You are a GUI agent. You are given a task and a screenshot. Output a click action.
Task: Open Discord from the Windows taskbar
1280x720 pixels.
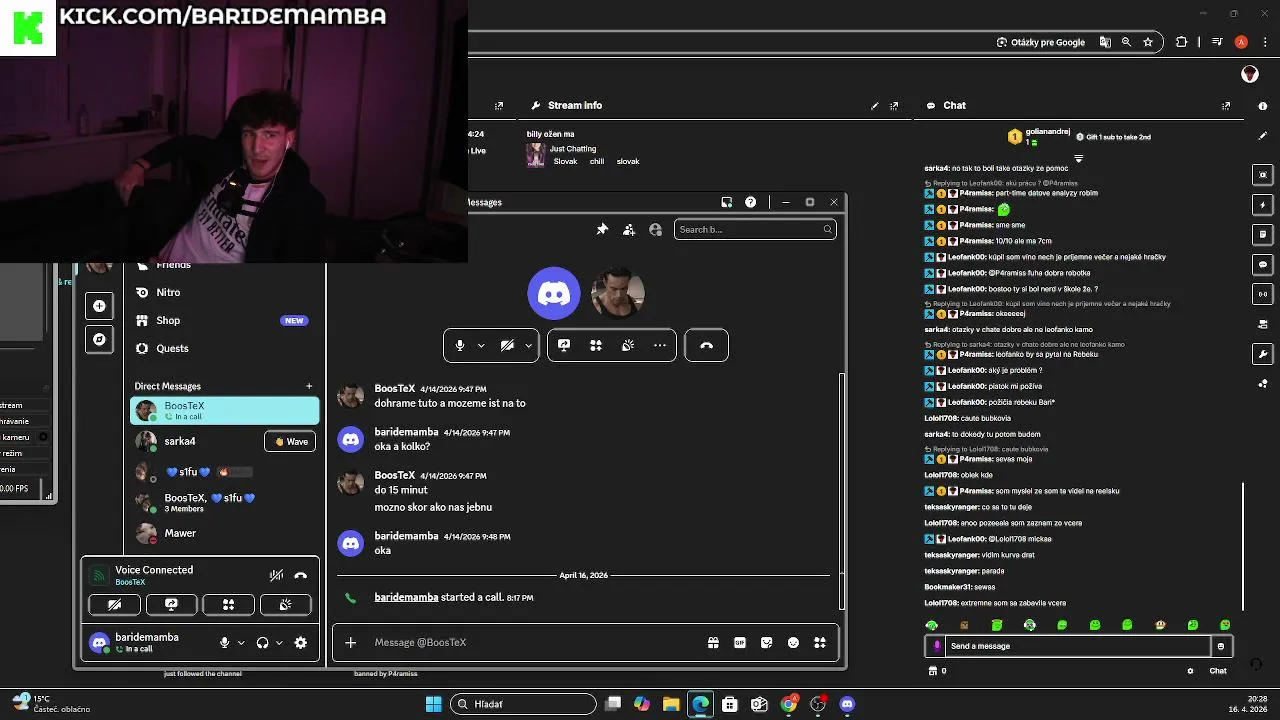pyautogui.click(x=848, y=704)
